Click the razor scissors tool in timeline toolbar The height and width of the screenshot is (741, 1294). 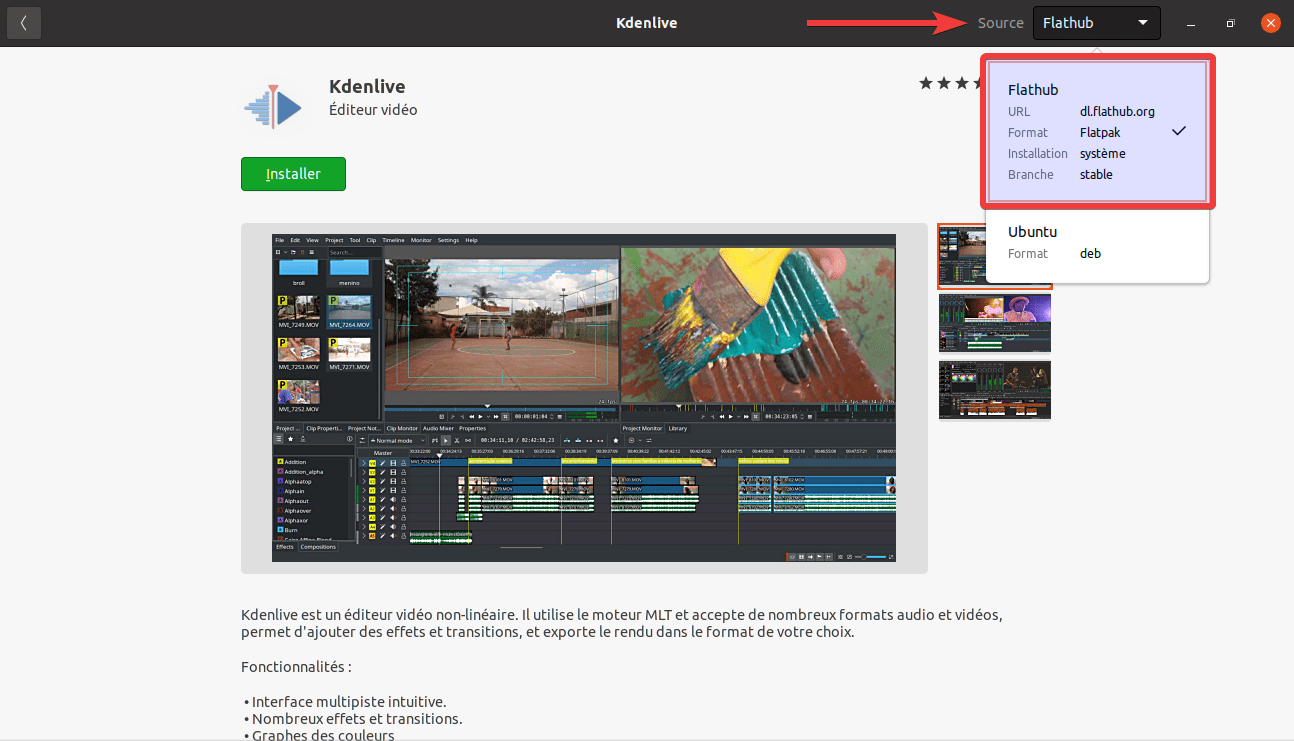coord(456,440)
